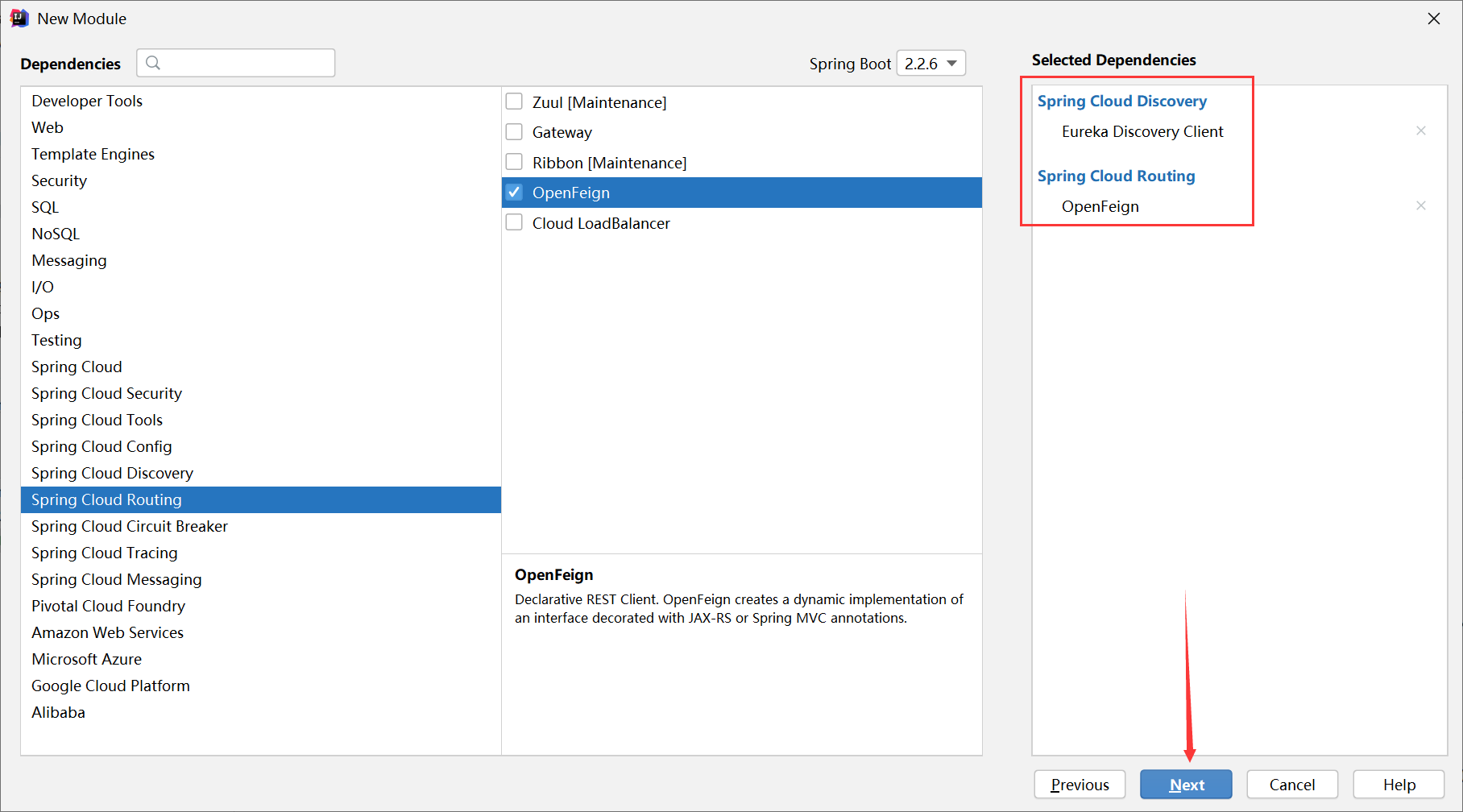This screenshot has height=812, width=1463.
Task: Open Spring Cloud Discovery category in list
Action: (x=261, y=473)
